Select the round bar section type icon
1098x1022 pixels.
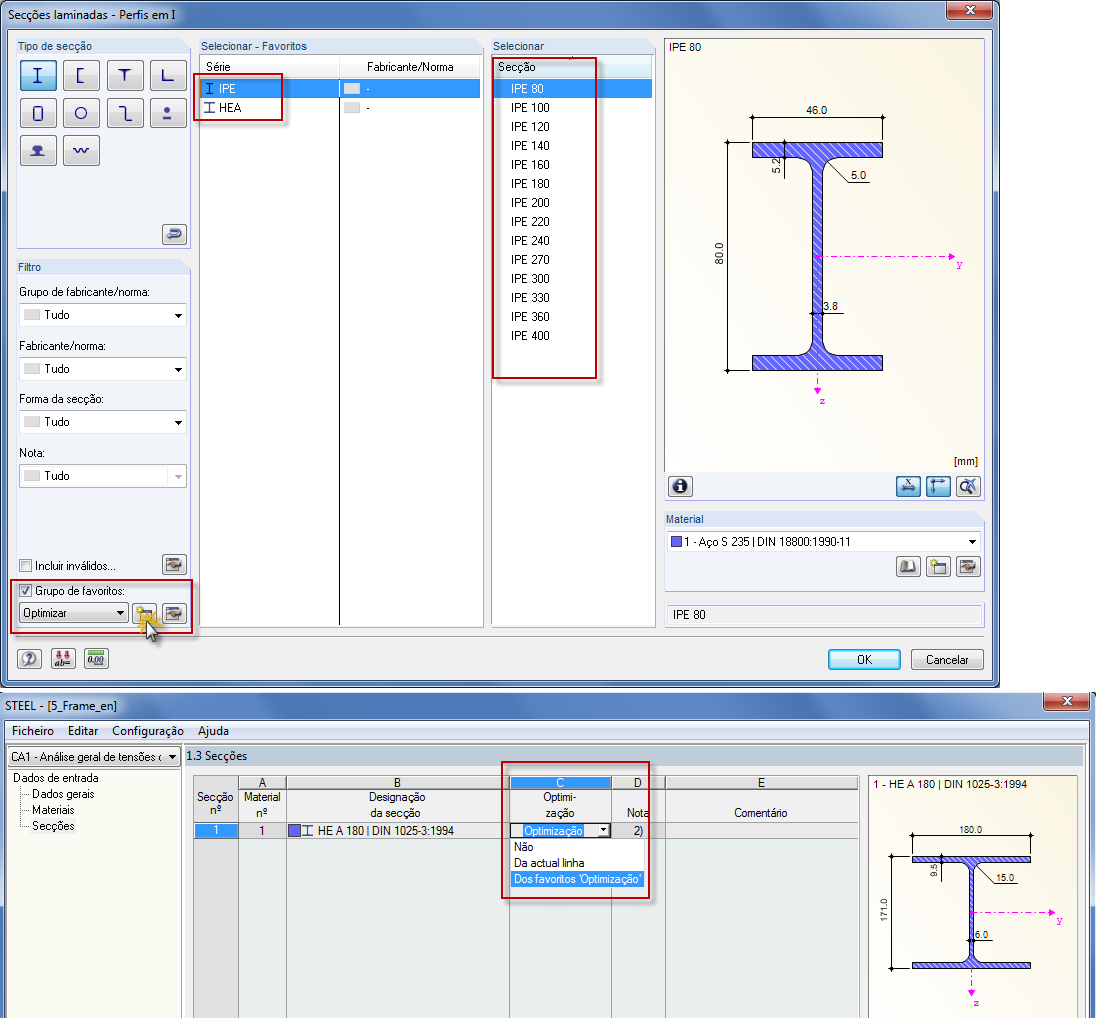coord(168,113)
